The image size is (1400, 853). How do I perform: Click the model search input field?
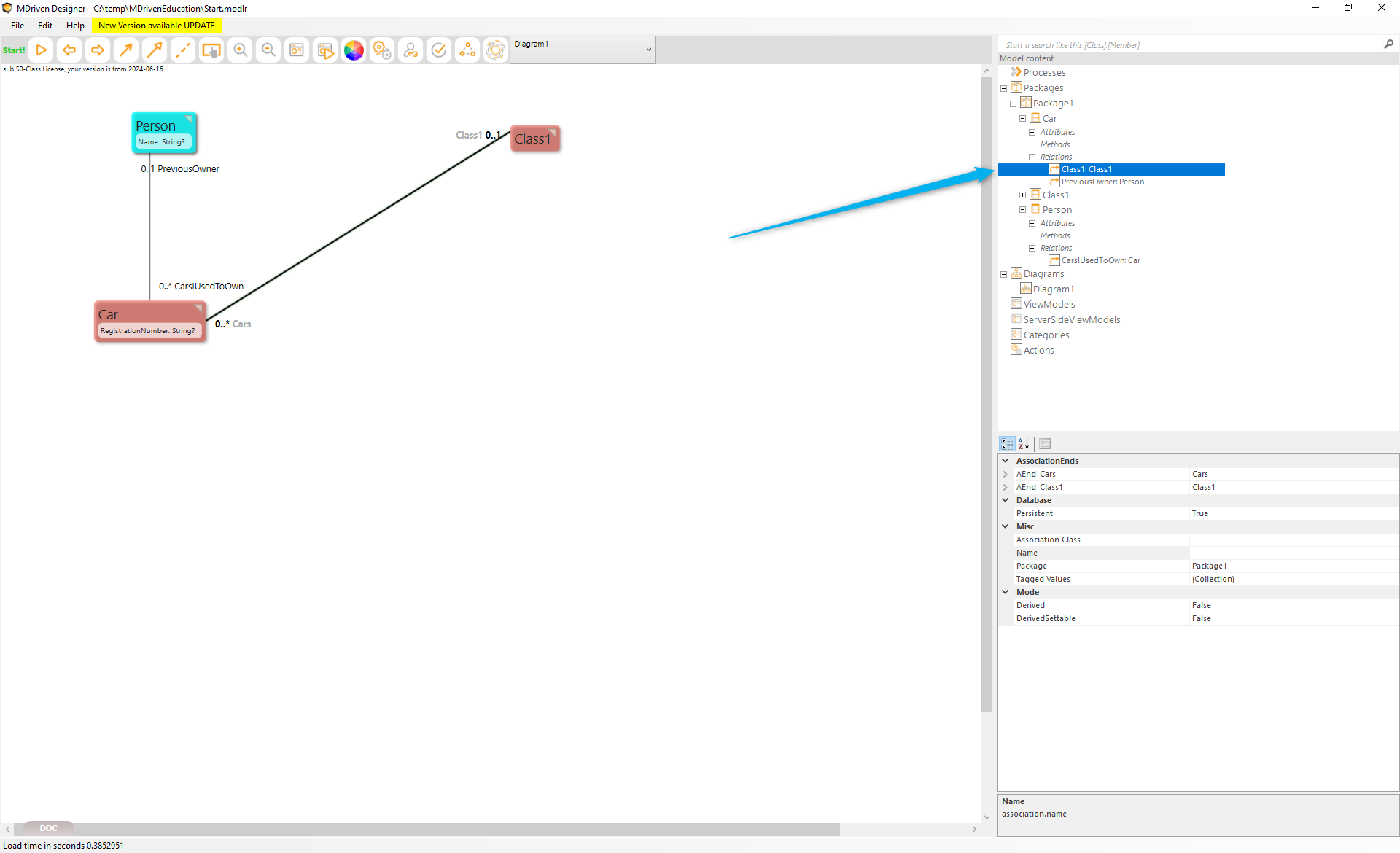click(x=1189, y=45)
